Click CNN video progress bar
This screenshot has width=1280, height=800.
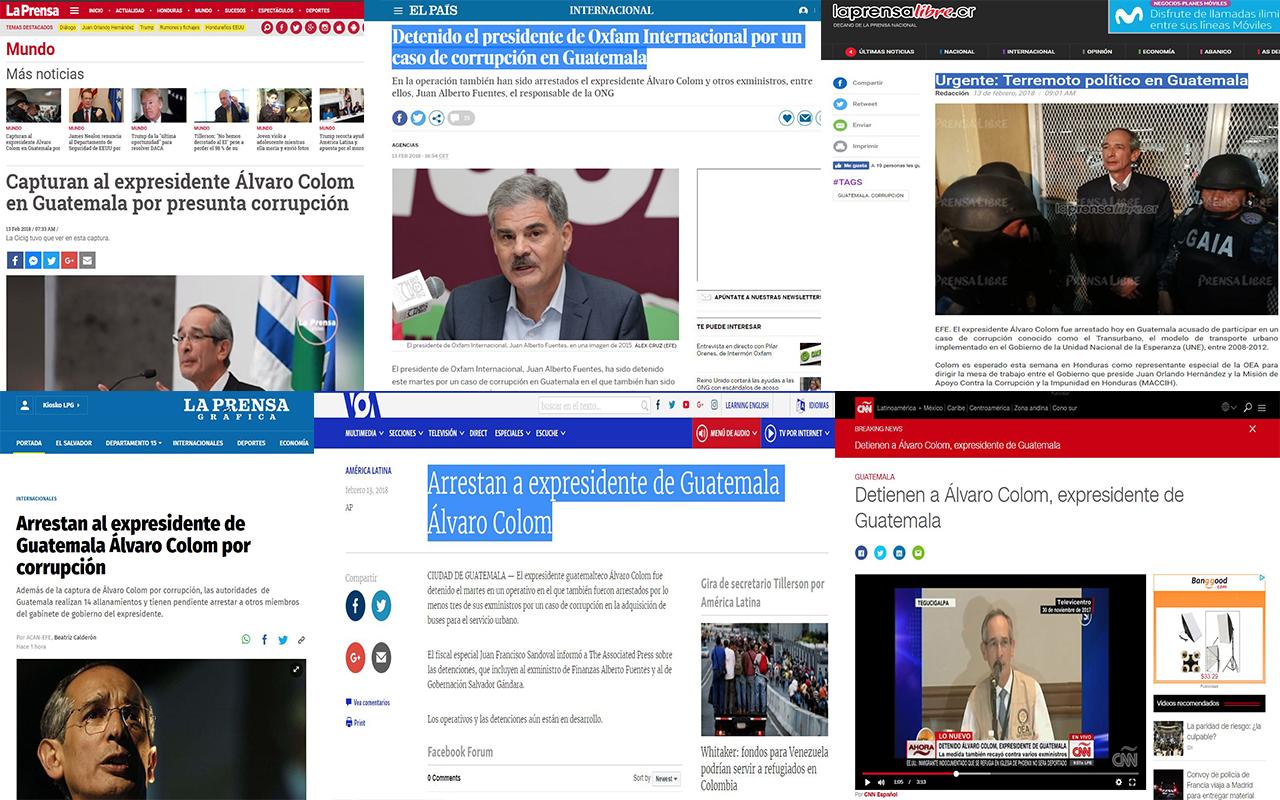click(1000, 774)
